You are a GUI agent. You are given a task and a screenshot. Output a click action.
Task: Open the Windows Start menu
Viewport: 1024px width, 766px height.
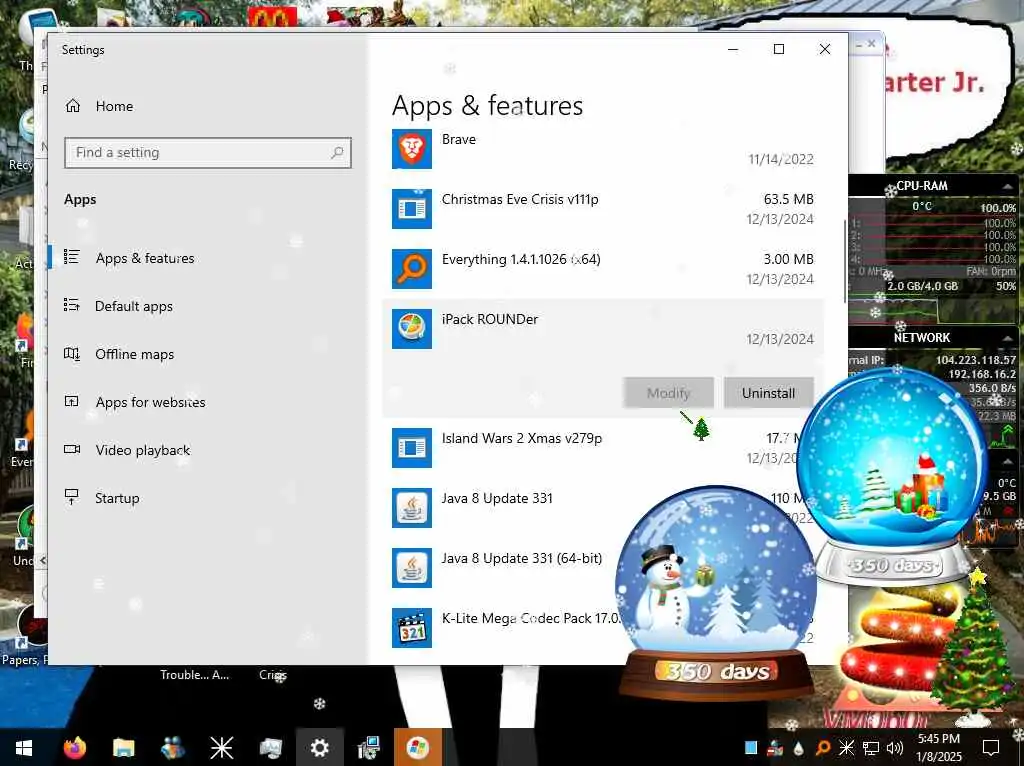pyautogui.click(x=24, y=748)
